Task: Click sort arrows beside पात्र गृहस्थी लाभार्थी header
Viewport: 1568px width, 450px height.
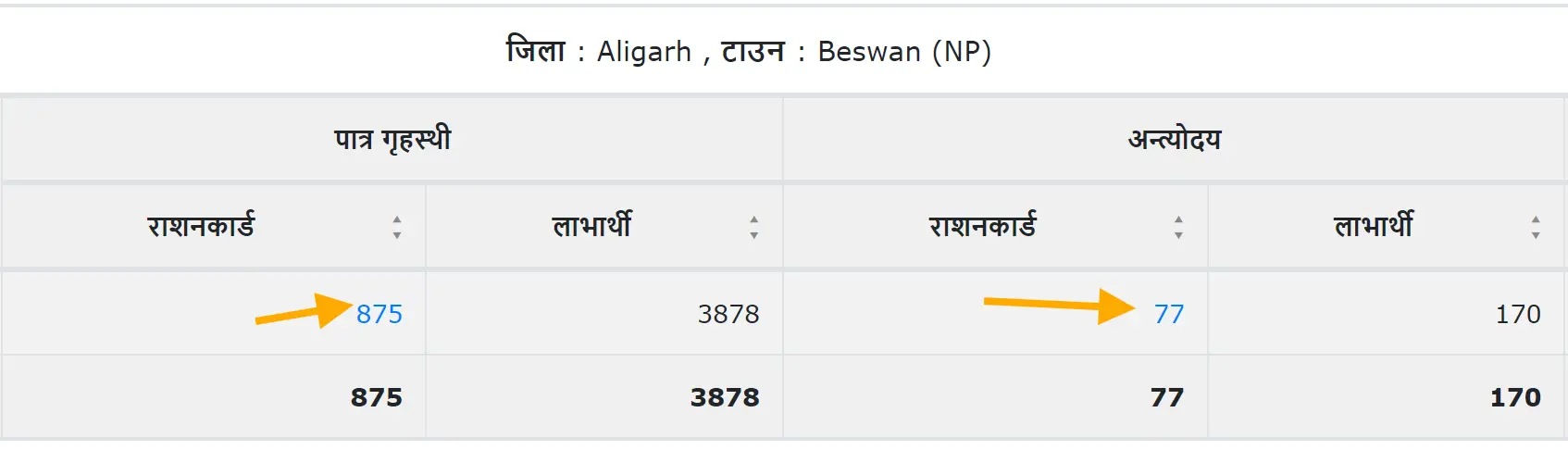Action: coord(753,227)
